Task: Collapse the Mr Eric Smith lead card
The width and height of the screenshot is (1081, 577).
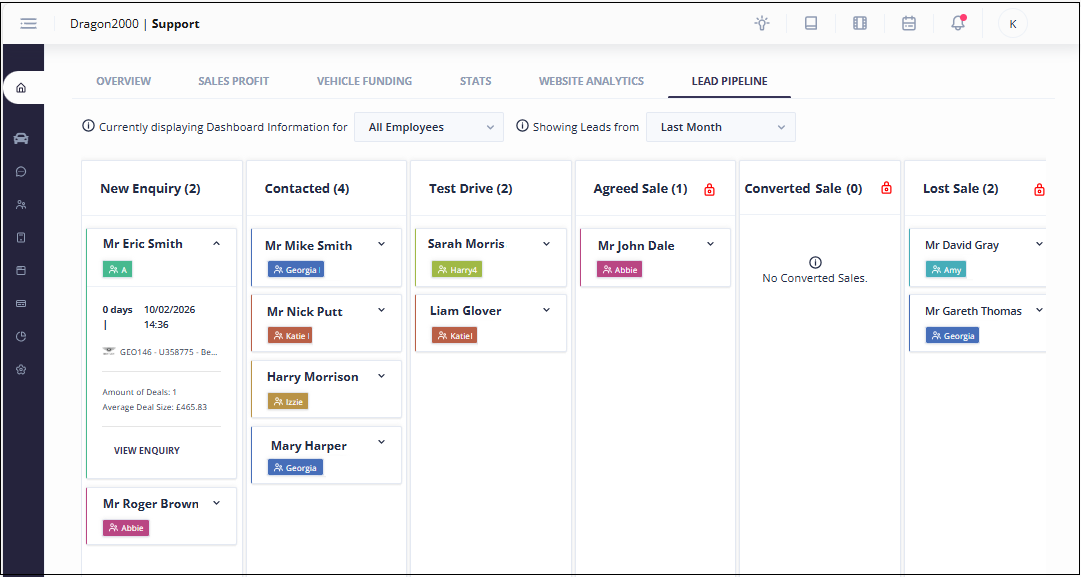Action: pos(217,243)
